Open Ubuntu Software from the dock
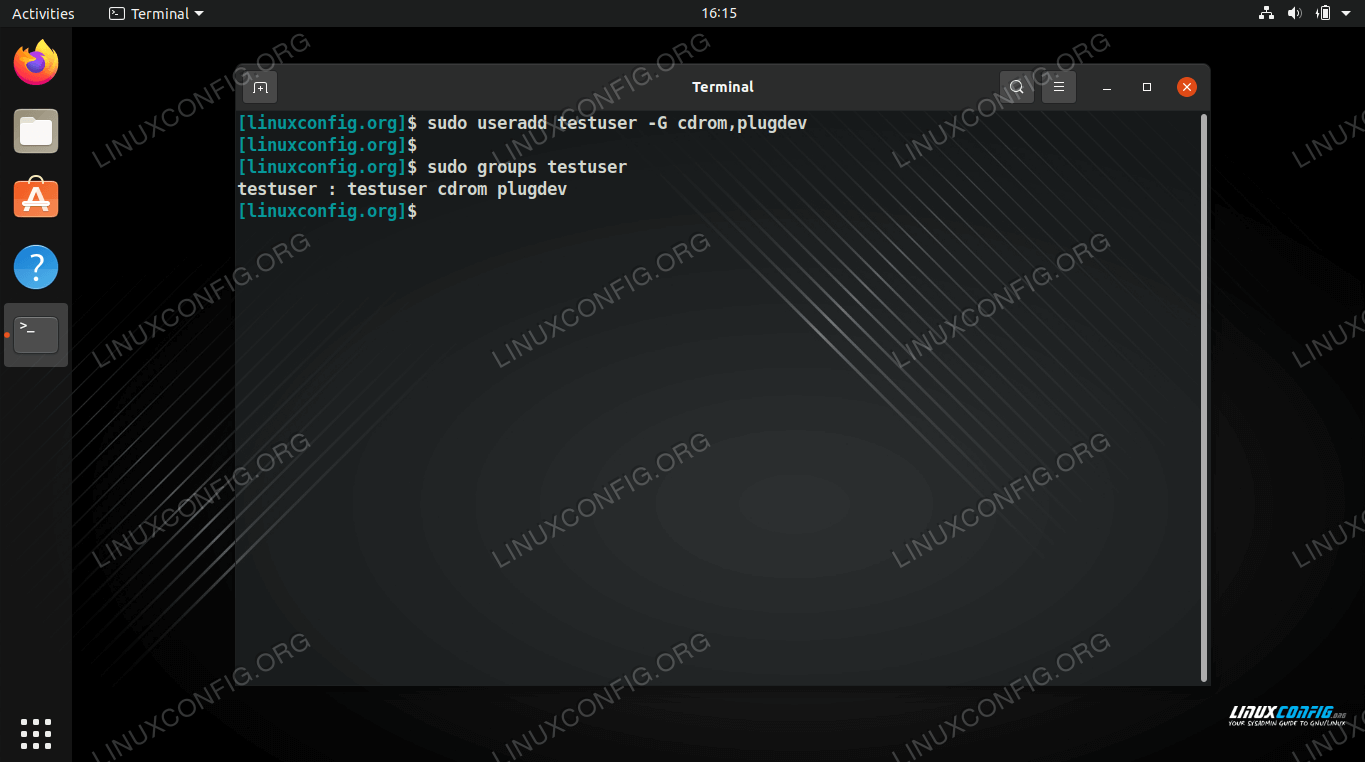Image resolution: width=1365 pixels, height=762 pixels. tap(36, 199)
